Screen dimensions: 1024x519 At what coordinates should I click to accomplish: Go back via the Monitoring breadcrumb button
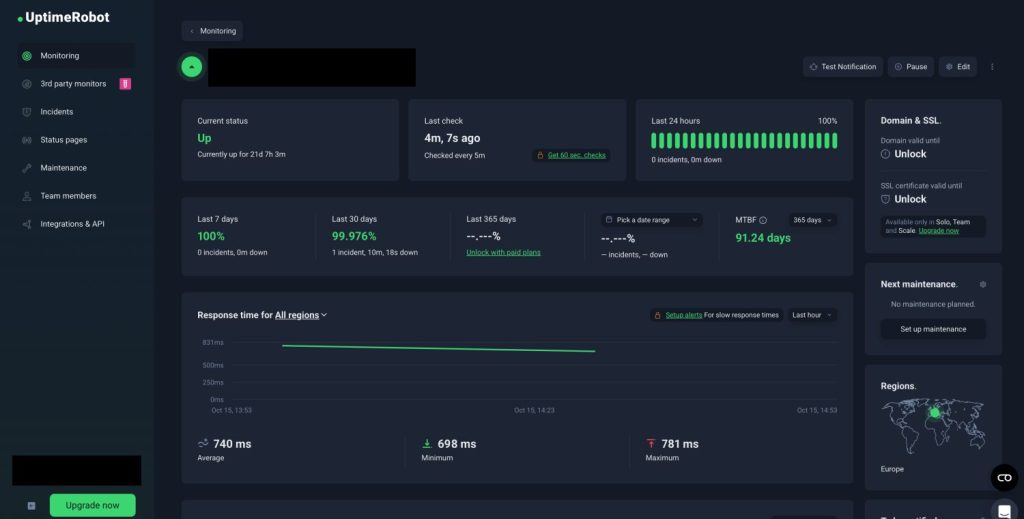[x=212, y=31]
